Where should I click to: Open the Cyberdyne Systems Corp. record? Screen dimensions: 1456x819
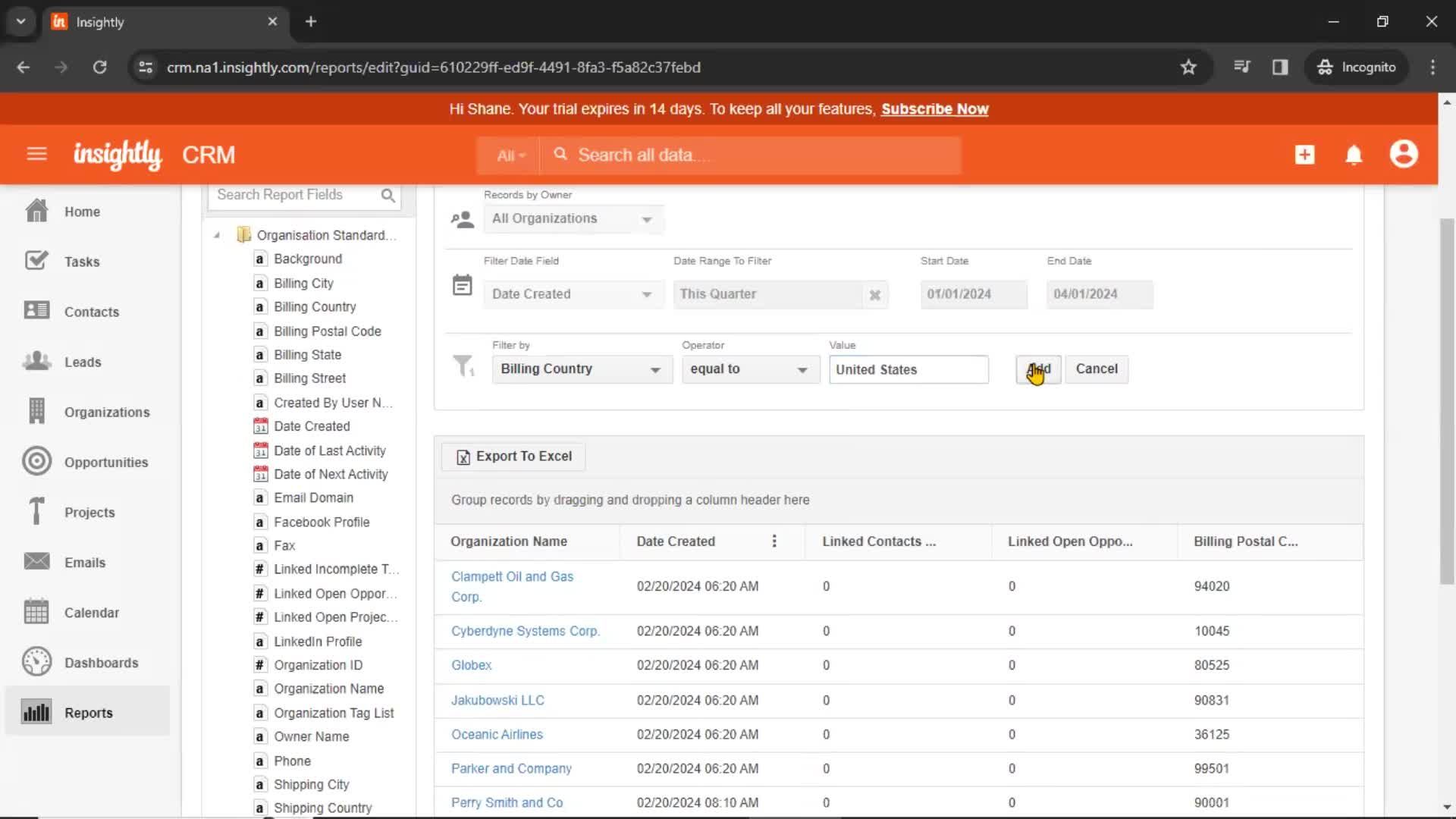[x=526, y=631]
